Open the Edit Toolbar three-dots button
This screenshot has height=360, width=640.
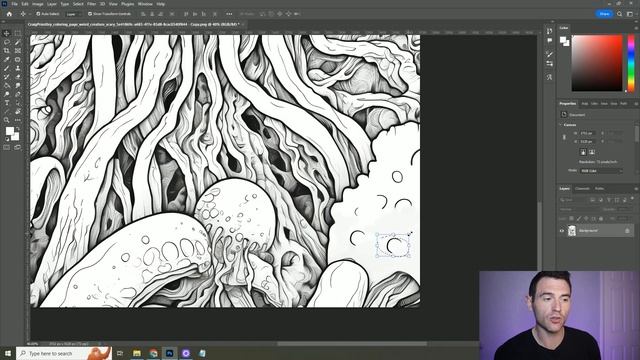18,120
